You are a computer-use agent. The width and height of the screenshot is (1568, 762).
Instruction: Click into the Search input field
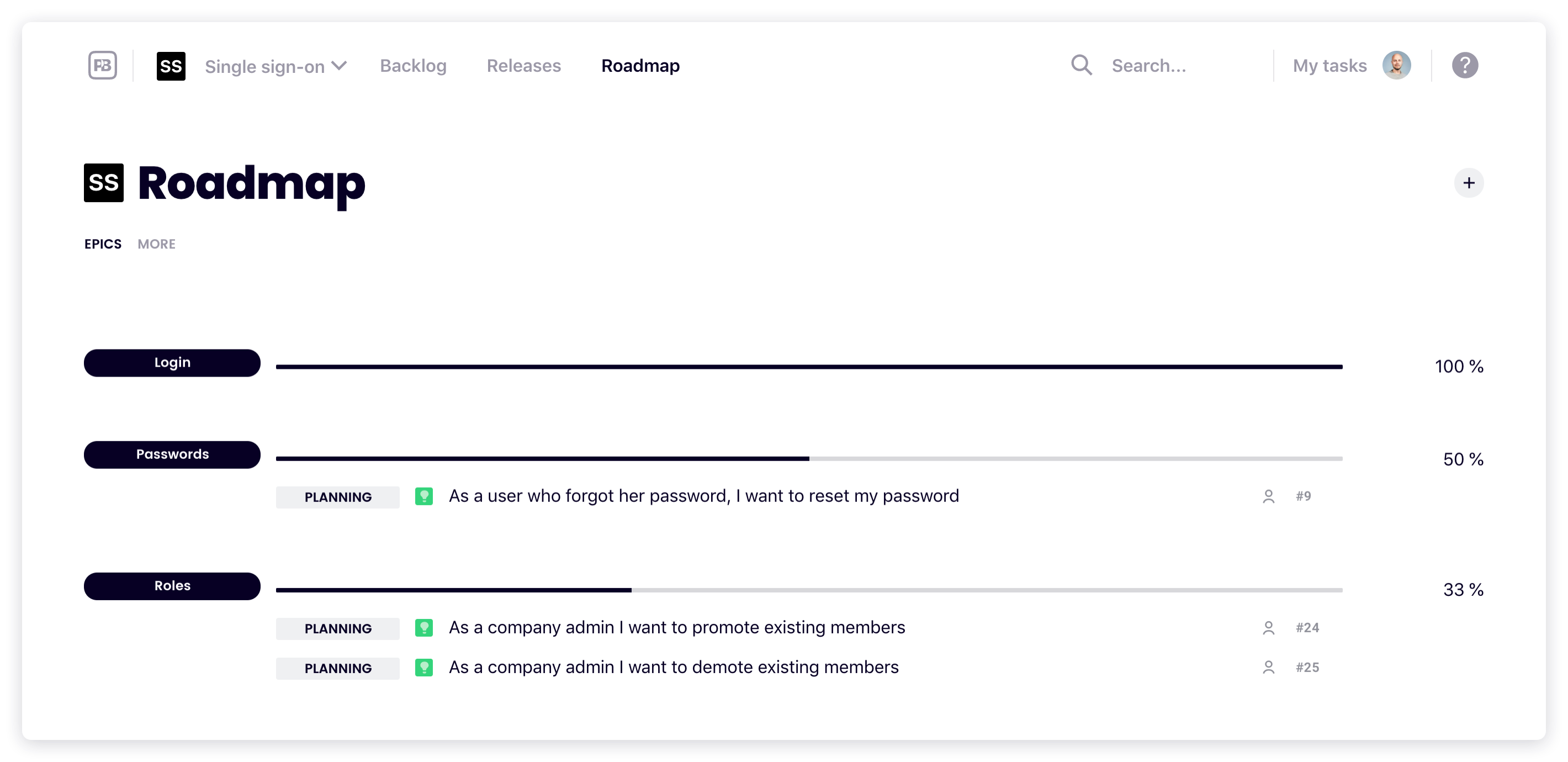coord(1181,66)
